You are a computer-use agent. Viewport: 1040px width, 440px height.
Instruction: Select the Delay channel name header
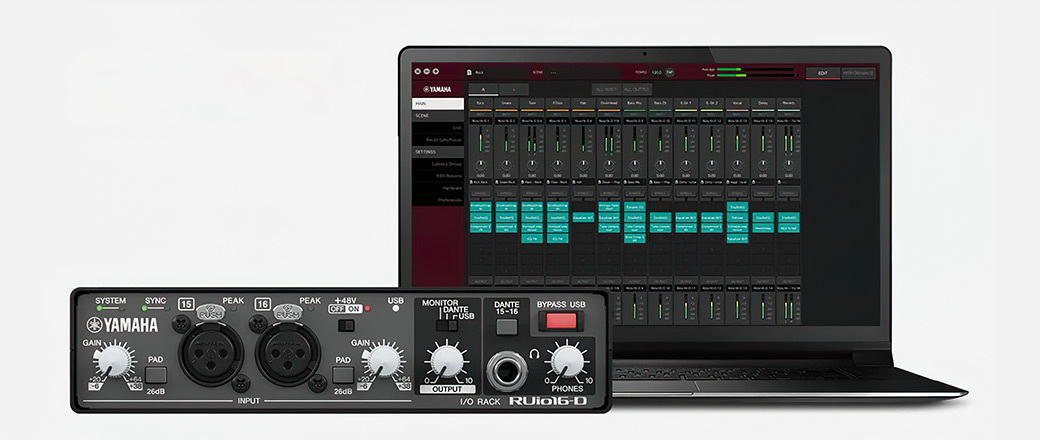point(763,103)
